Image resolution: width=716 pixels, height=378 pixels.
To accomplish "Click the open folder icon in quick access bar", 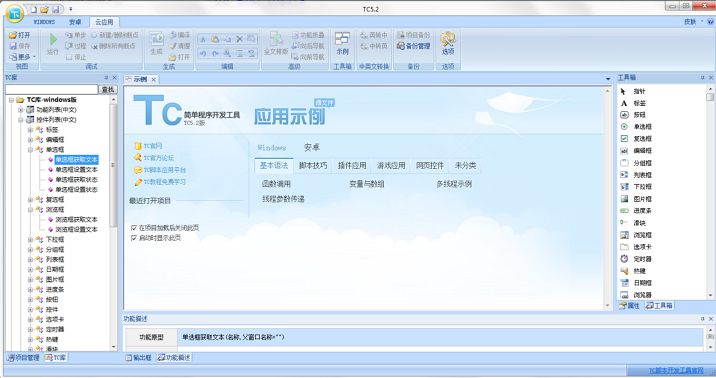I will [x=44, y=9].
